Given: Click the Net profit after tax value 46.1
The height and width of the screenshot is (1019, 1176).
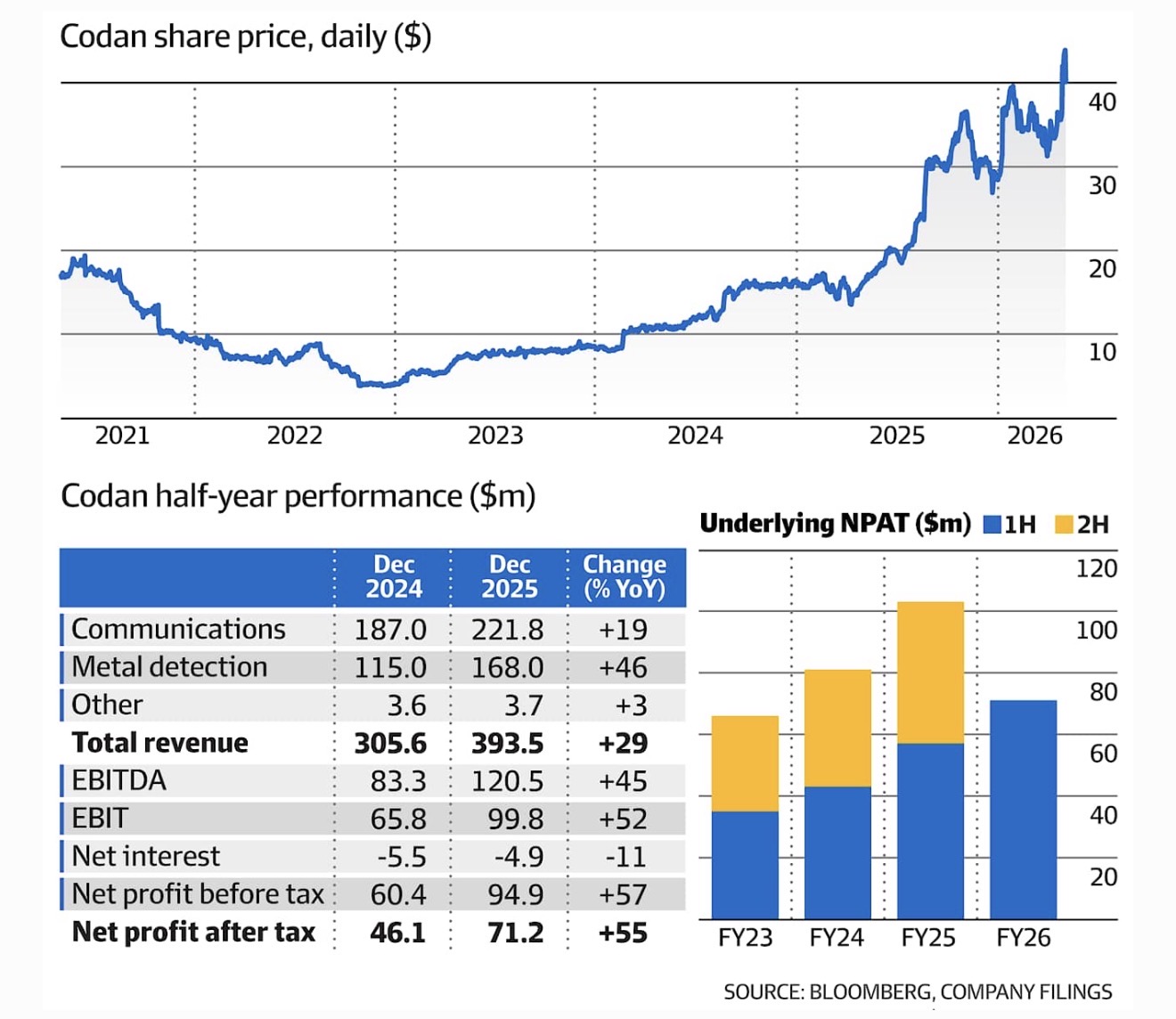Looking at the screenshot, I should (398, 933).
